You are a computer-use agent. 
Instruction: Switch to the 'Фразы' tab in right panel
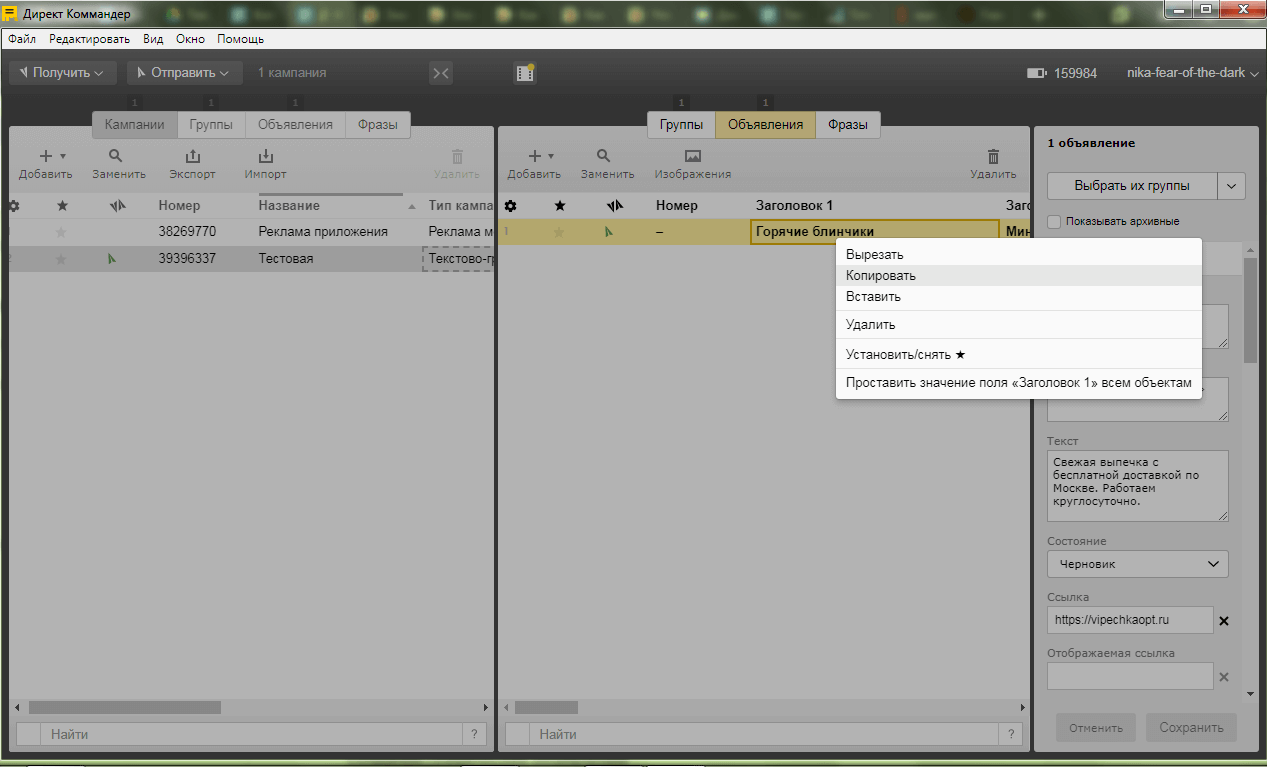[x=847, y=125]
